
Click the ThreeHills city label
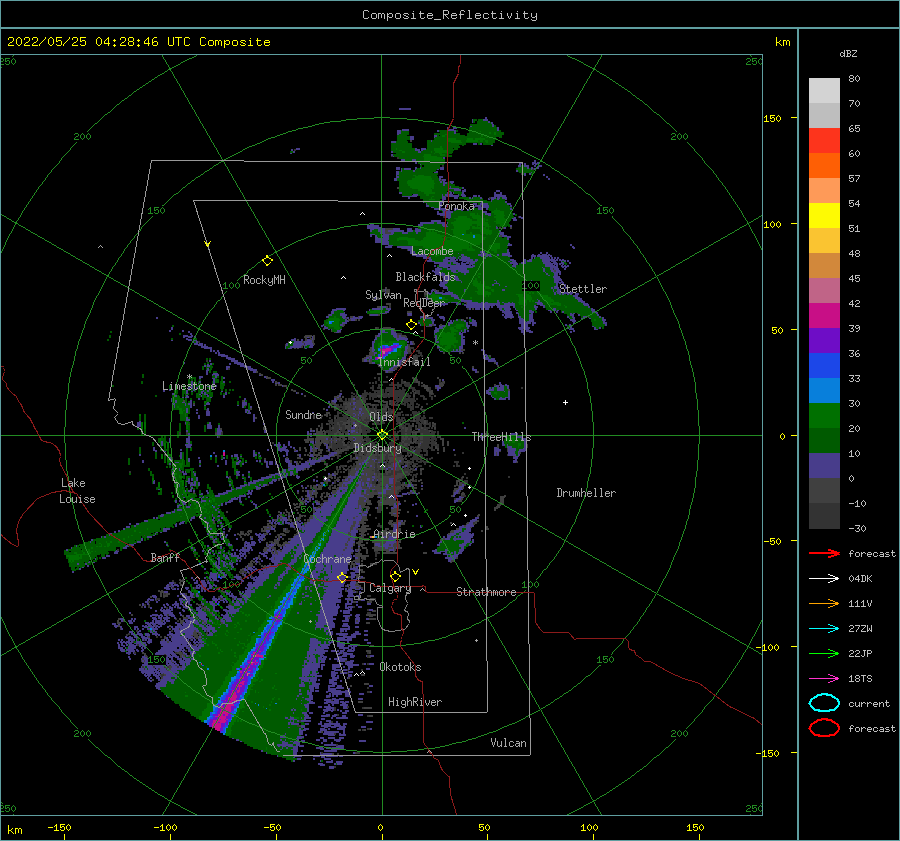pyautogui.click(x=501, y=437)
